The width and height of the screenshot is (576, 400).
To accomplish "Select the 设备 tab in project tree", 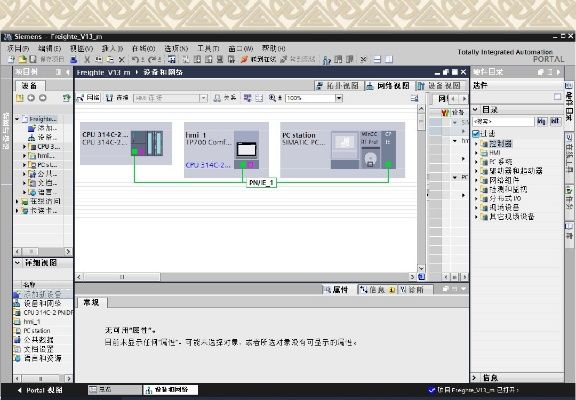I will point(30,86).
